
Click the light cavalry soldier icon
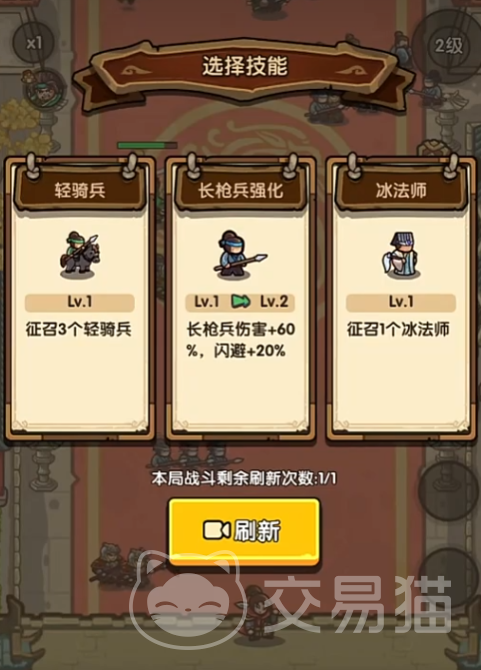coord(80,256)
